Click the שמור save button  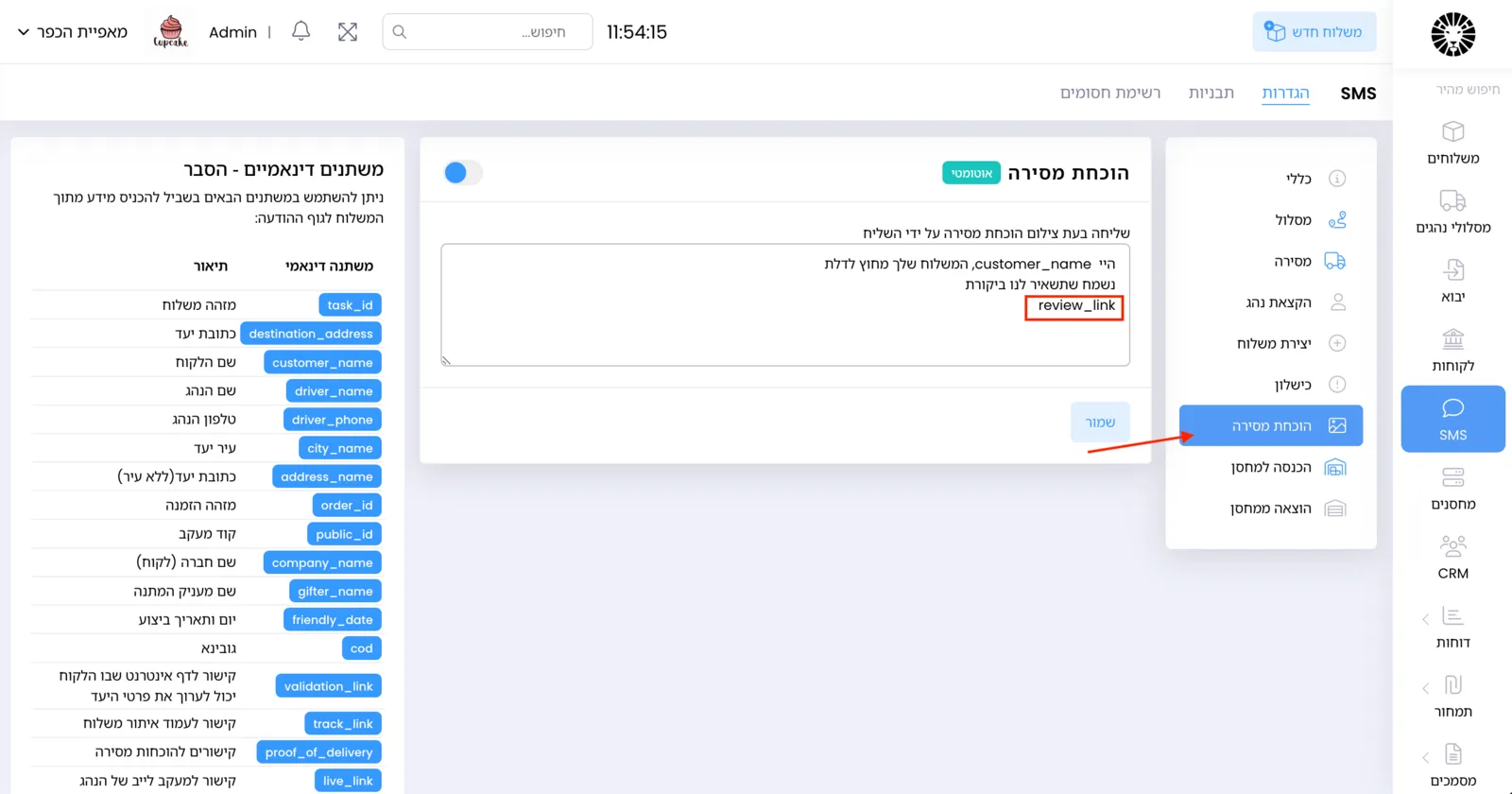pos(1100,422)
